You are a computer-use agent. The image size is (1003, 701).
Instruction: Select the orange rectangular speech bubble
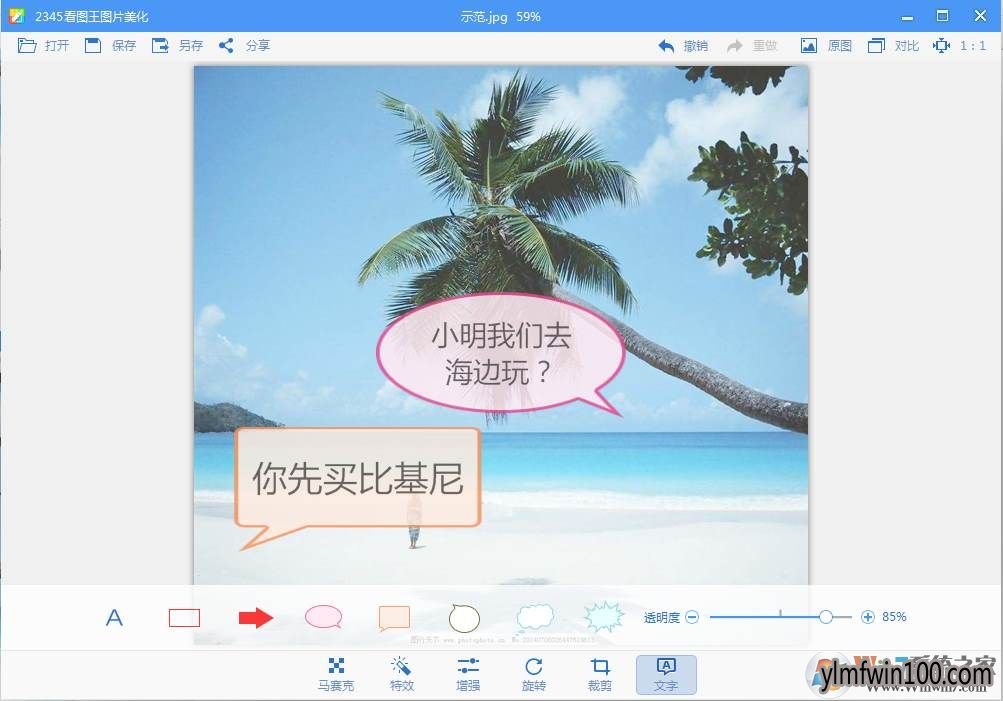(x=394, y=618)
